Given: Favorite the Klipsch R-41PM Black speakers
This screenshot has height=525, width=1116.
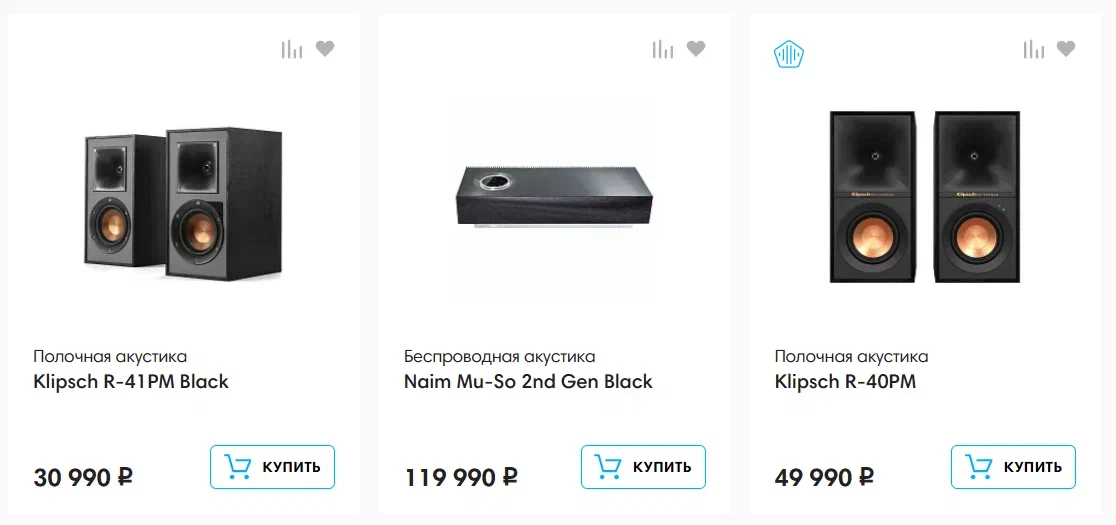Looking at the screenshot, I should (x=325, y=49).
